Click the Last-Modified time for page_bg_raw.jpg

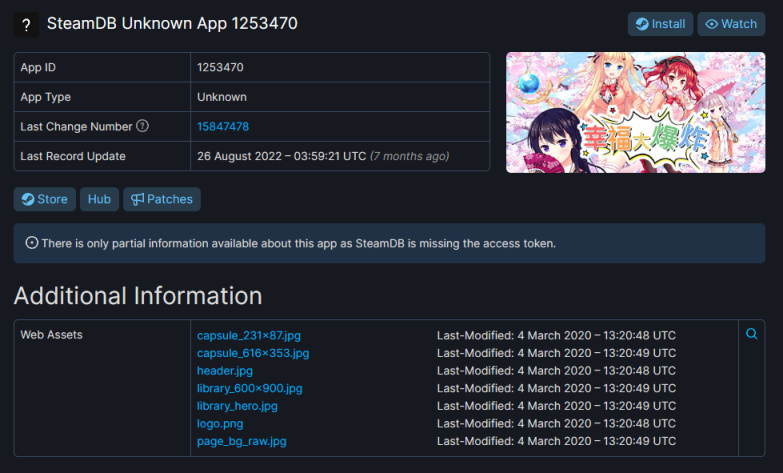[x=556, y=441]
